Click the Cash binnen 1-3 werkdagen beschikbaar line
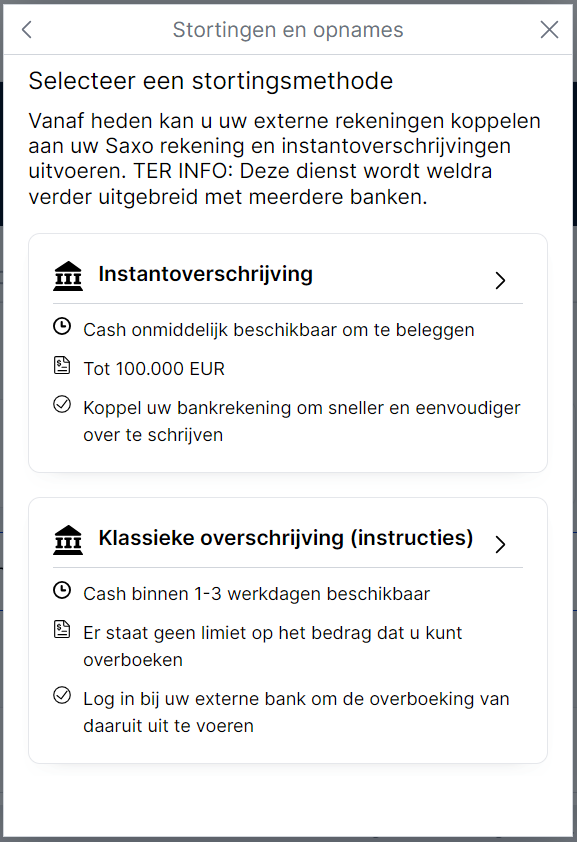The image size is (577, 842). coord(257,594)
